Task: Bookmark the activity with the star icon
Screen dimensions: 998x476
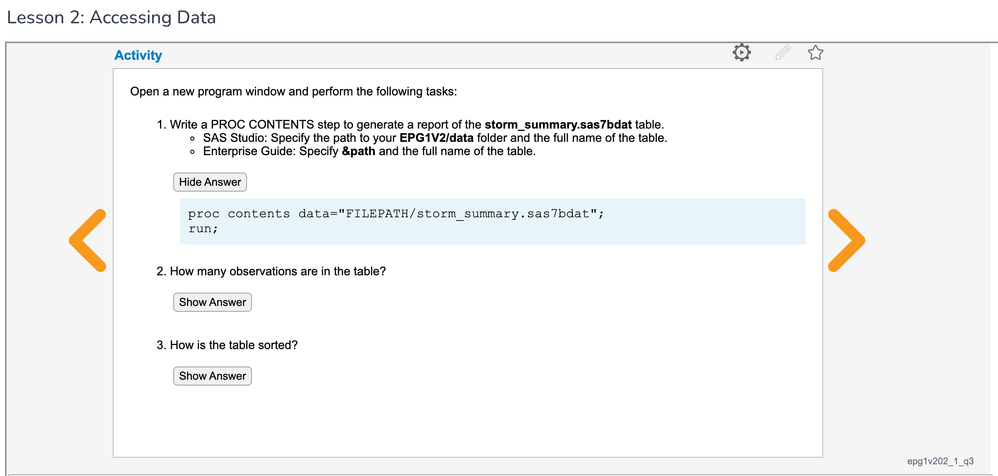Action: click(x=815, y=53)
